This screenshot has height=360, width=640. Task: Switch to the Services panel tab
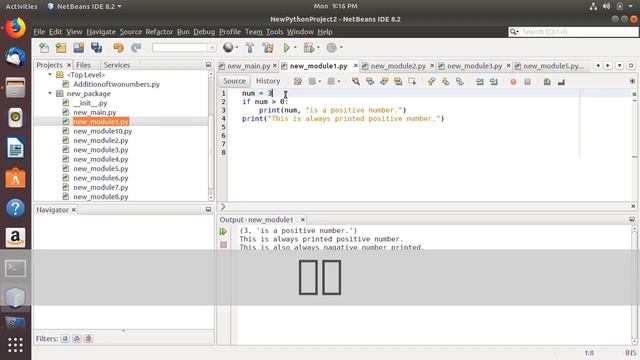(x=117, y=65)
